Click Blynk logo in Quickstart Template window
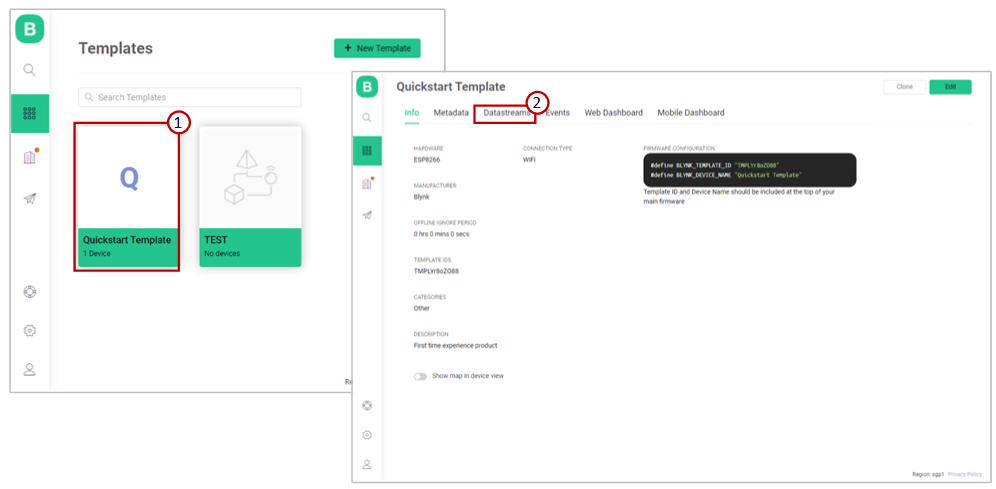The height and width of the screenshot is (489, 996). click(x=367, y=87)
